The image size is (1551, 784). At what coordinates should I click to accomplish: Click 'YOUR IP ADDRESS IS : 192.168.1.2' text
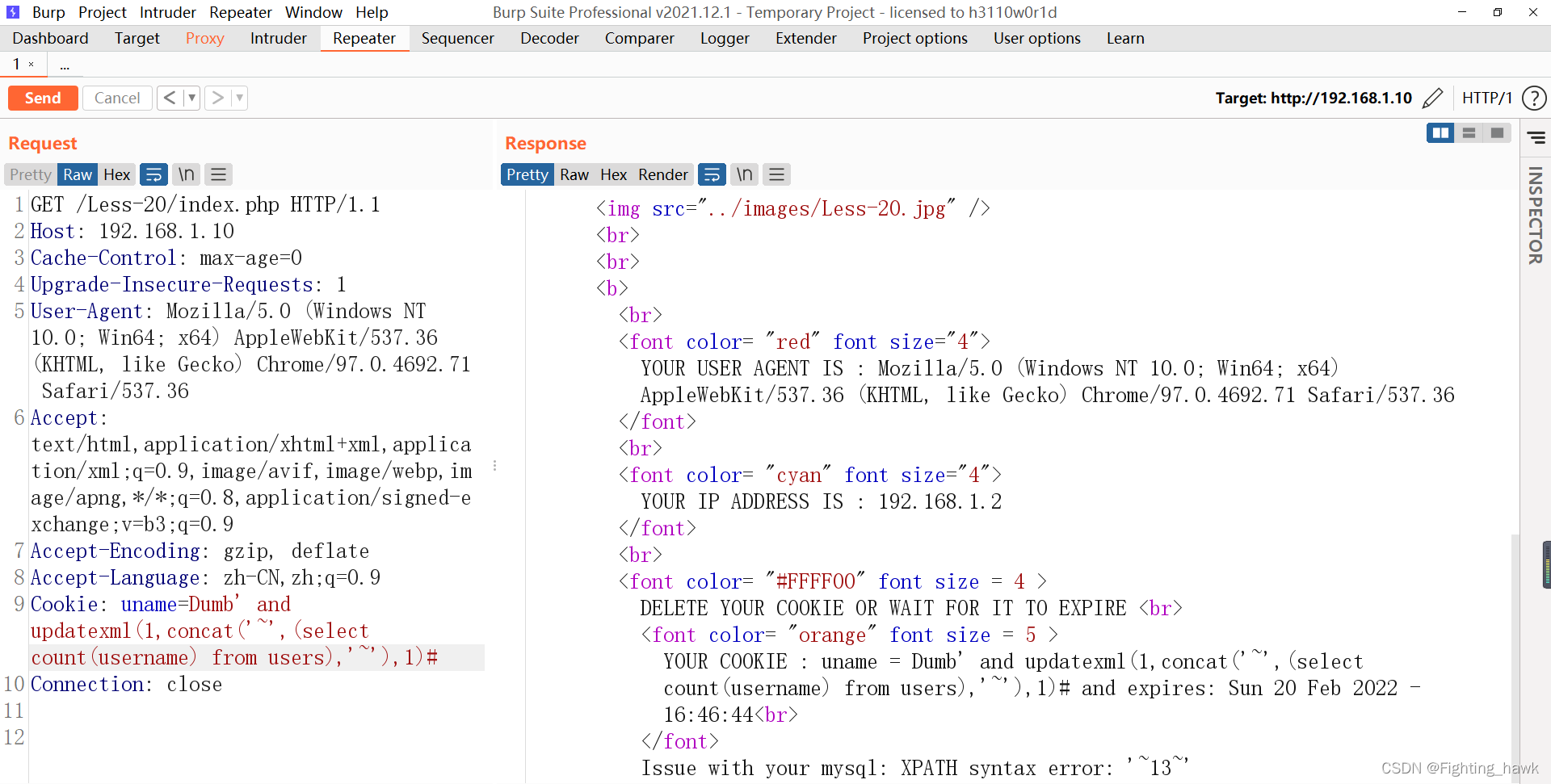coord(821,501)
